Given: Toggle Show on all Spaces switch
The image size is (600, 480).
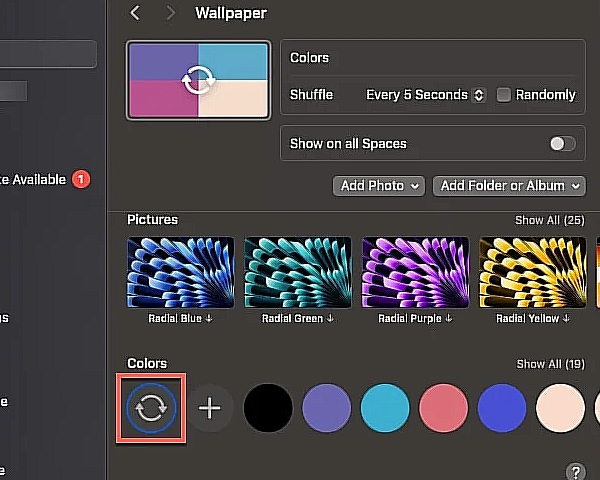Looking at the screenshot, I should tap(563, 144).
